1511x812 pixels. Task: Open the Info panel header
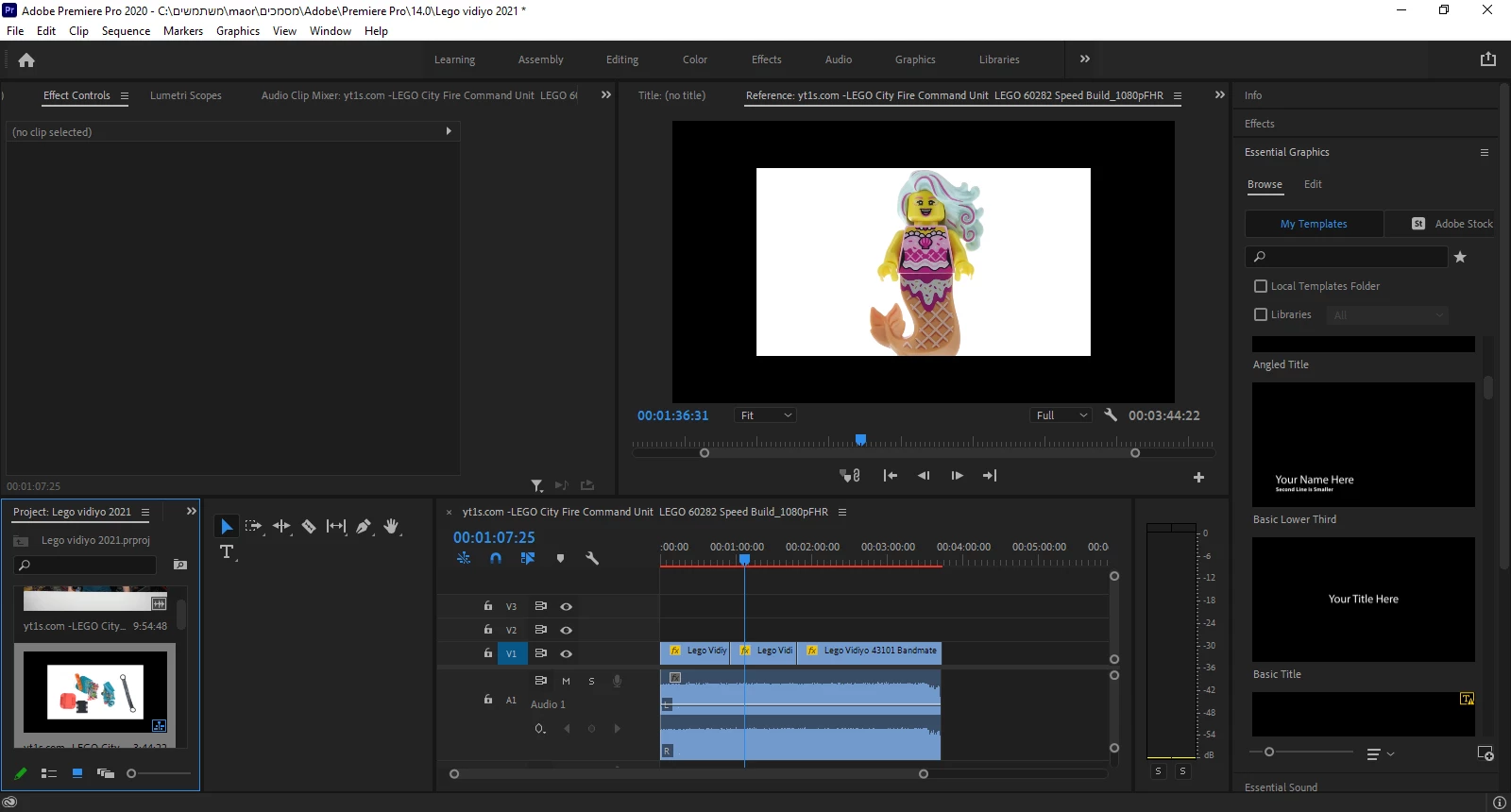[1253, 95]
